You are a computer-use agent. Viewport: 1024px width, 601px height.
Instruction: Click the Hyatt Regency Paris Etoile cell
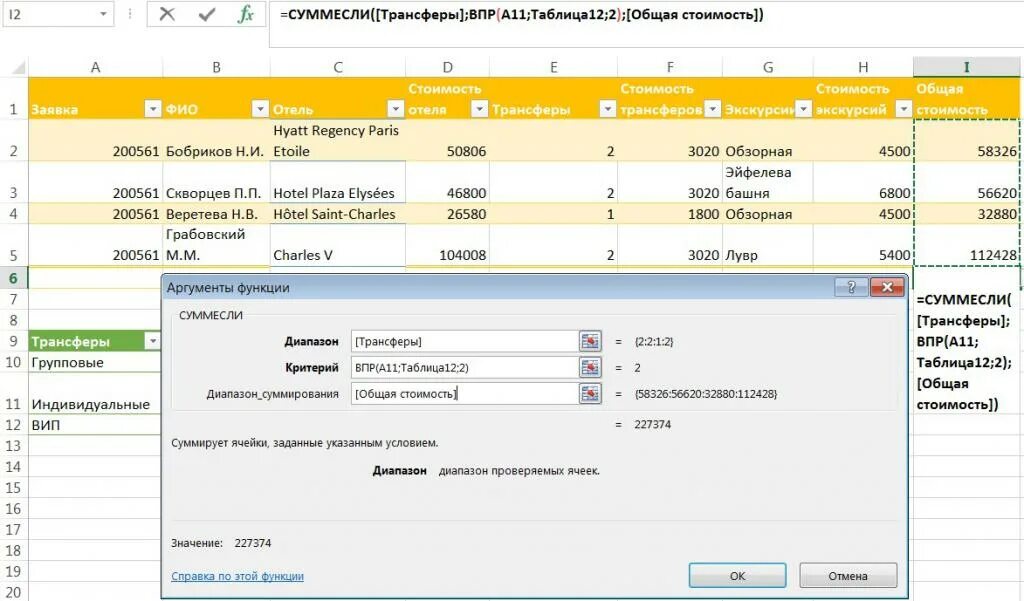(x=338, y=140)
